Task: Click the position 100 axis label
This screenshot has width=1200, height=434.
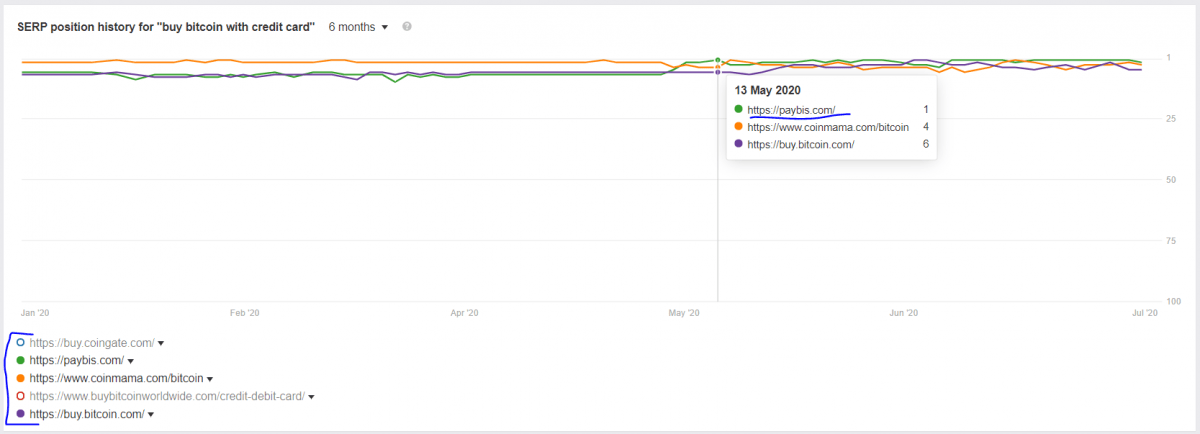Action: (x=1172, y=302)
